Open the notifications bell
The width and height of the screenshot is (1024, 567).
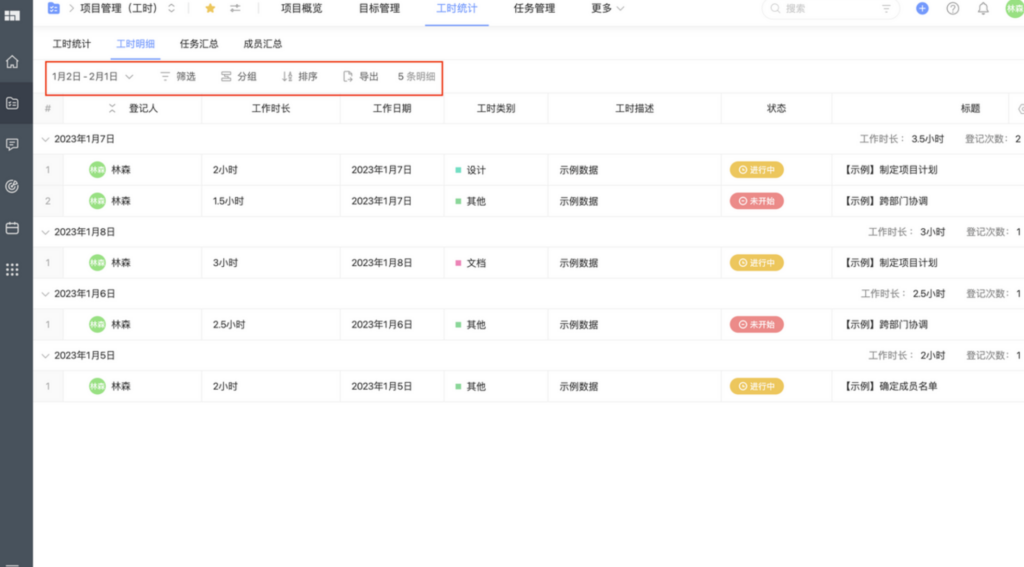pyautogui.click(x=983, y=8)
